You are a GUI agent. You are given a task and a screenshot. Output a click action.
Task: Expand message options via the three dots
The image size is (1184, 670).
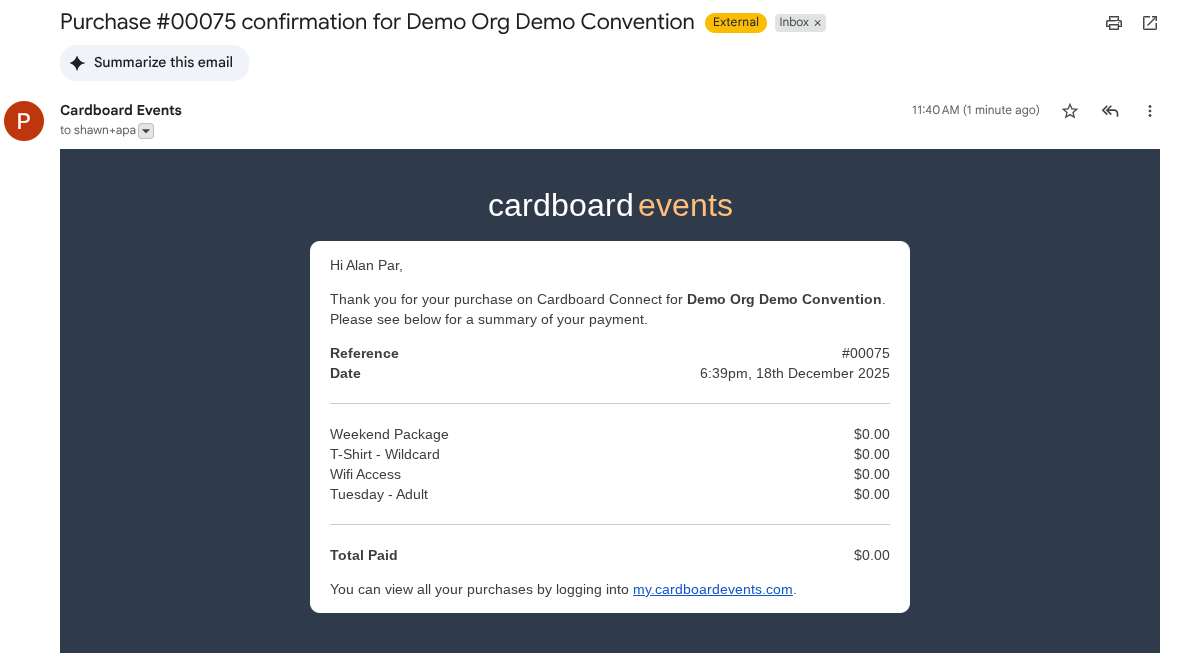[x=1149, y=110]
